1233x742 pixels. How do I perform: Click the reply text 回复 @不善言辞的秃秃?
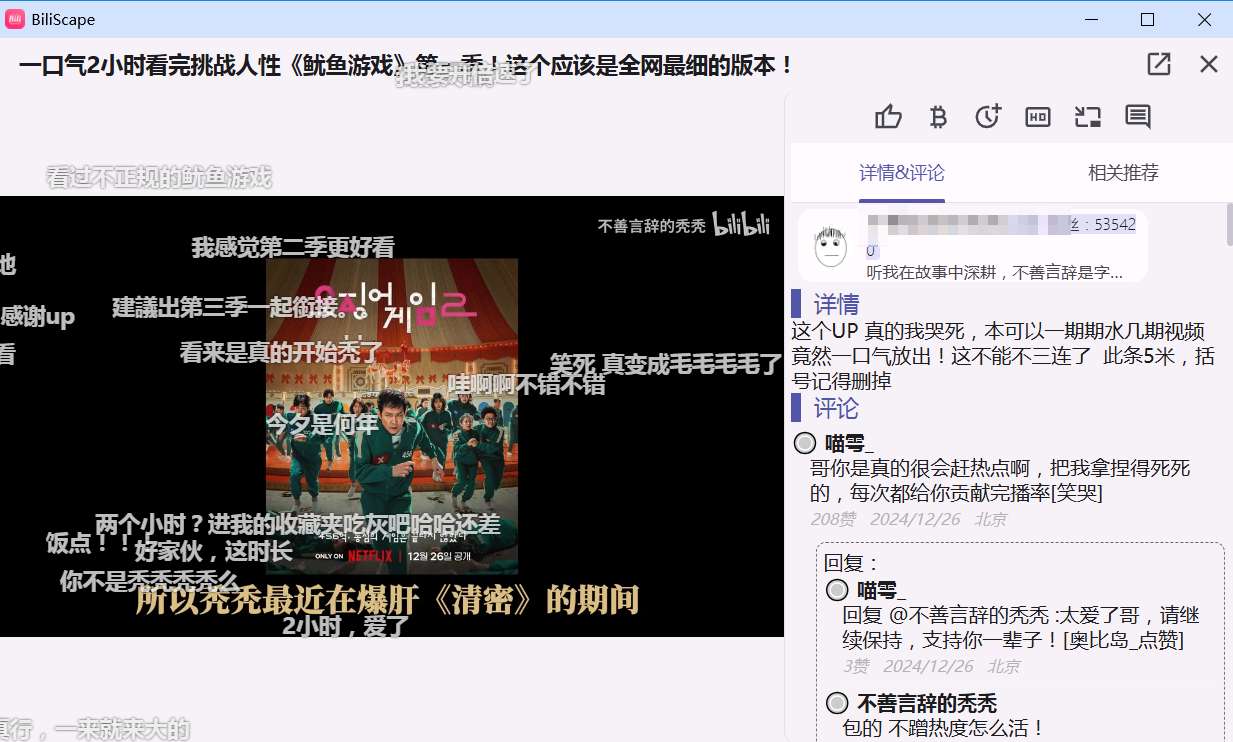[1021, 627]
